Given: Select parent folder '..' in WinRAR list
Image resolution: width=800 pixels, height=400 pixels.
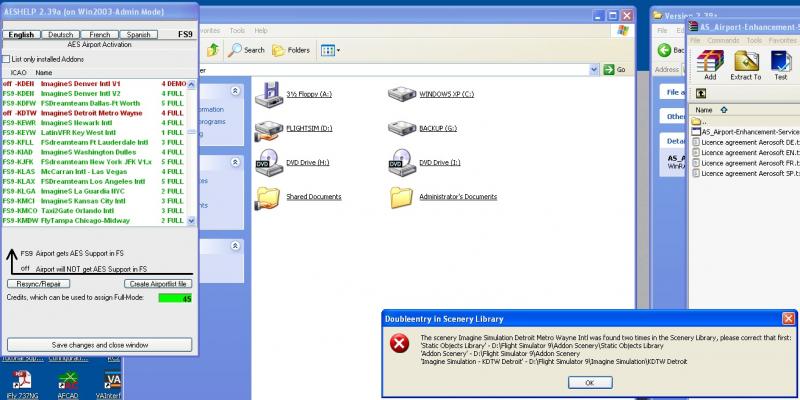Looking at the screenshot, I should pos(699,121).
